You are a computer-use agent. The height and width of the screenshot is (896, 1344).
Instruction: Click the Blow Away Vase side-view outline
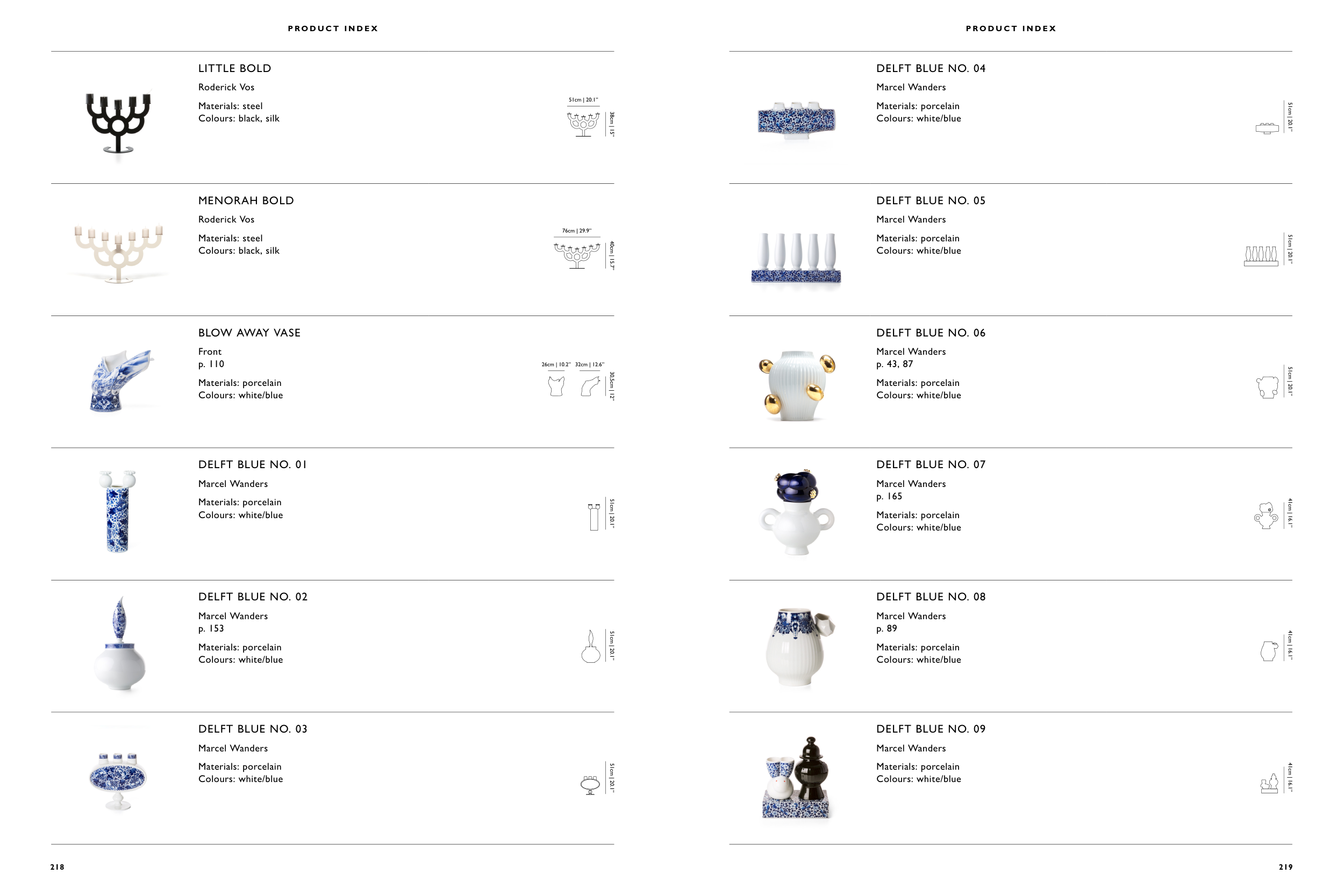click(x=590, y=386)
